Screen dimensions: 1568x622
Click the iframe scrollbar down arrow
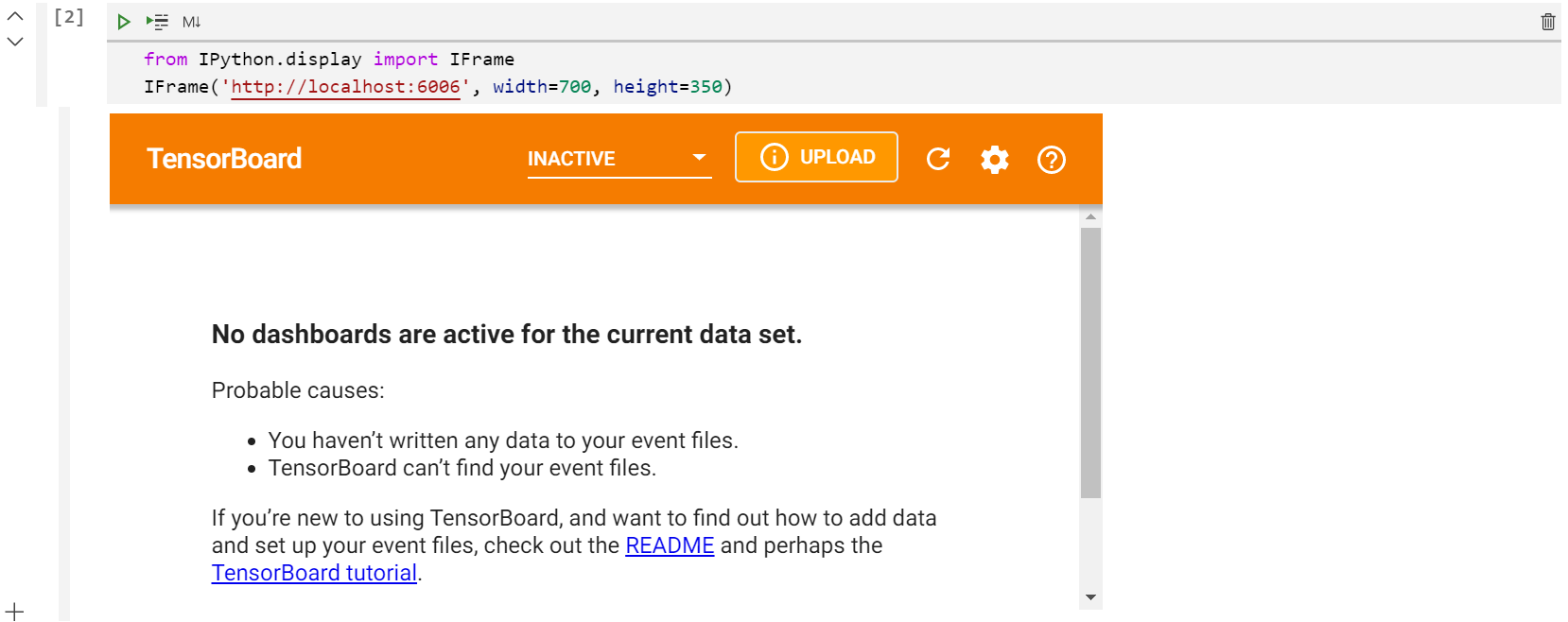(1090, 597)
